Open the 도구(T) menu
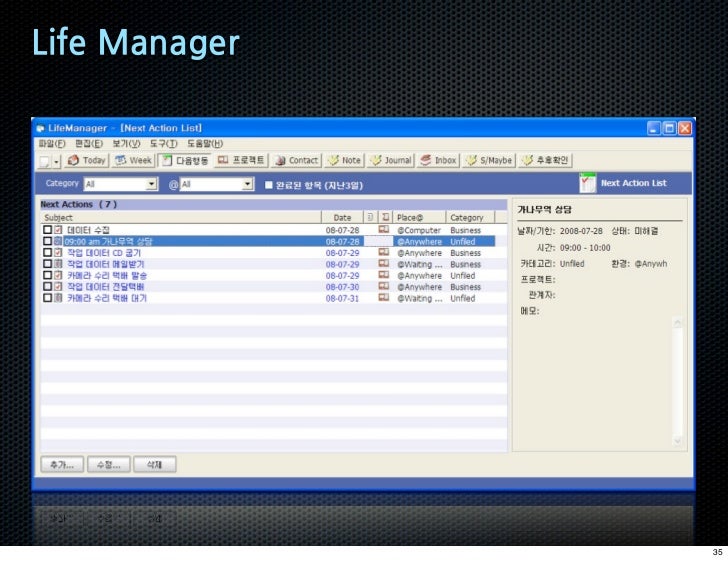This screenshot has width=728, height=561. (x=163, y=144)
